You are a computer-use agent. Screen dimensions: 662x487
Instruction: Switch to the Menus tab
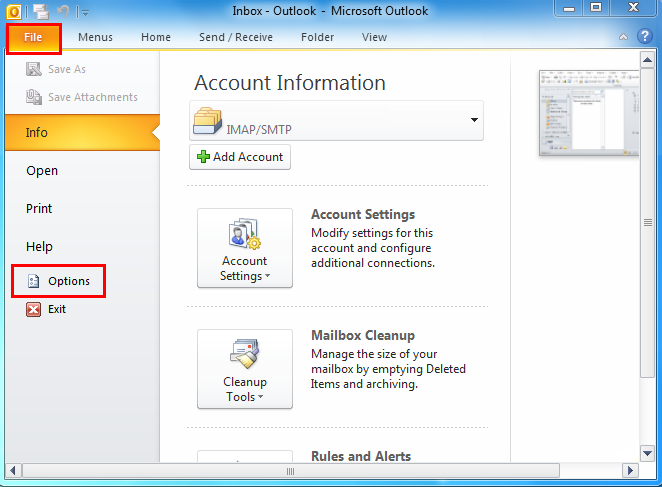[x=95, y=37]
